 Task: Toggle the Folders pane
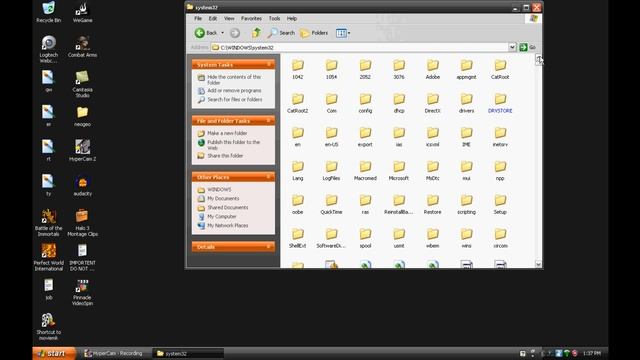(314, 33)
